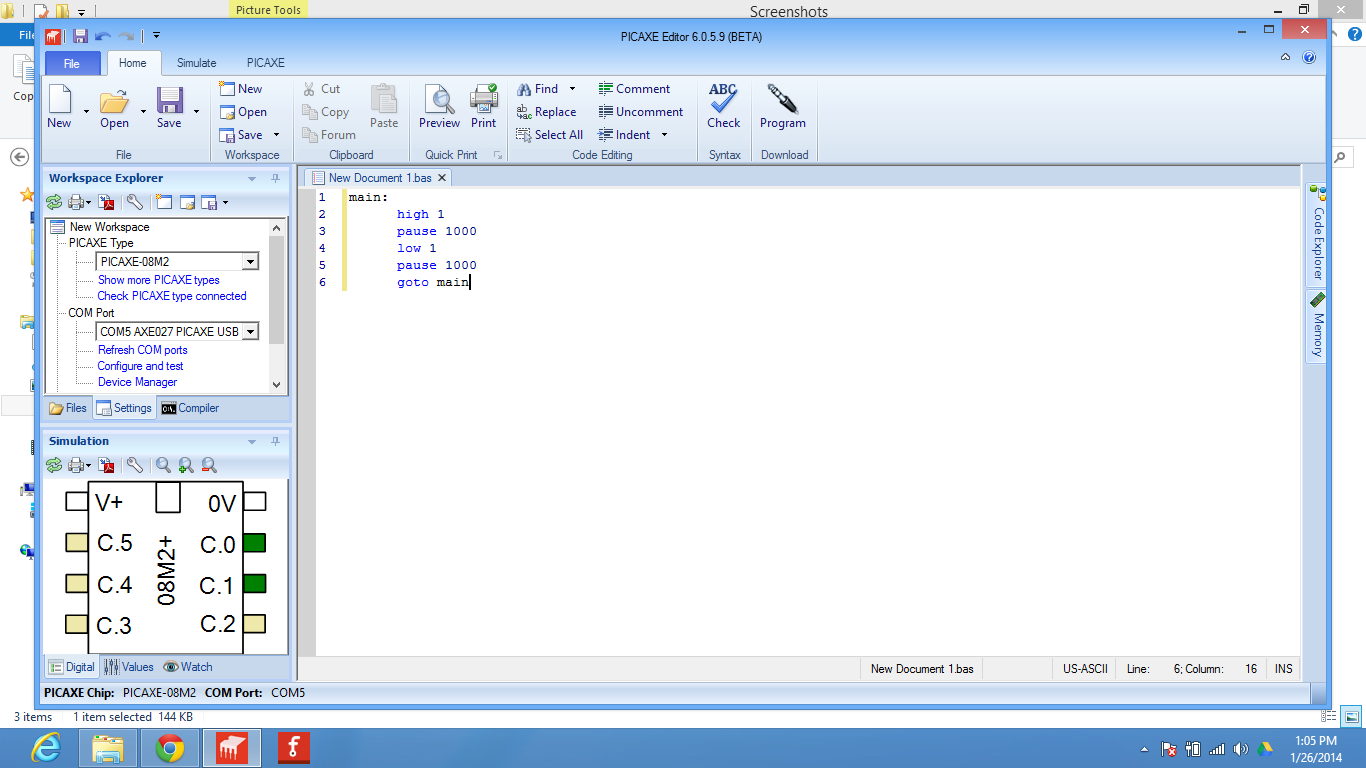
Task: Expand the Indent dropdown arrow
Action: coord(663,134)
